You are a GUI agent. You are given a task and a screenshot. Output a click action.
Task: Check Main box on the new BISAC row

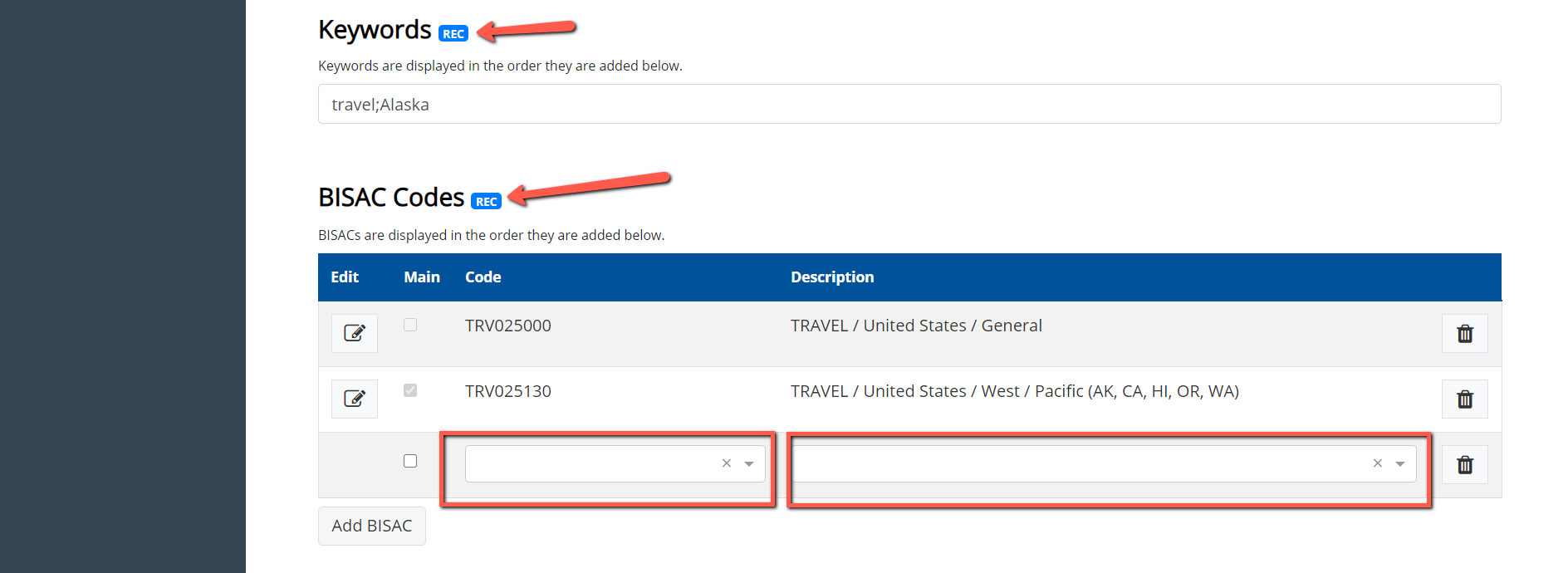410,461
